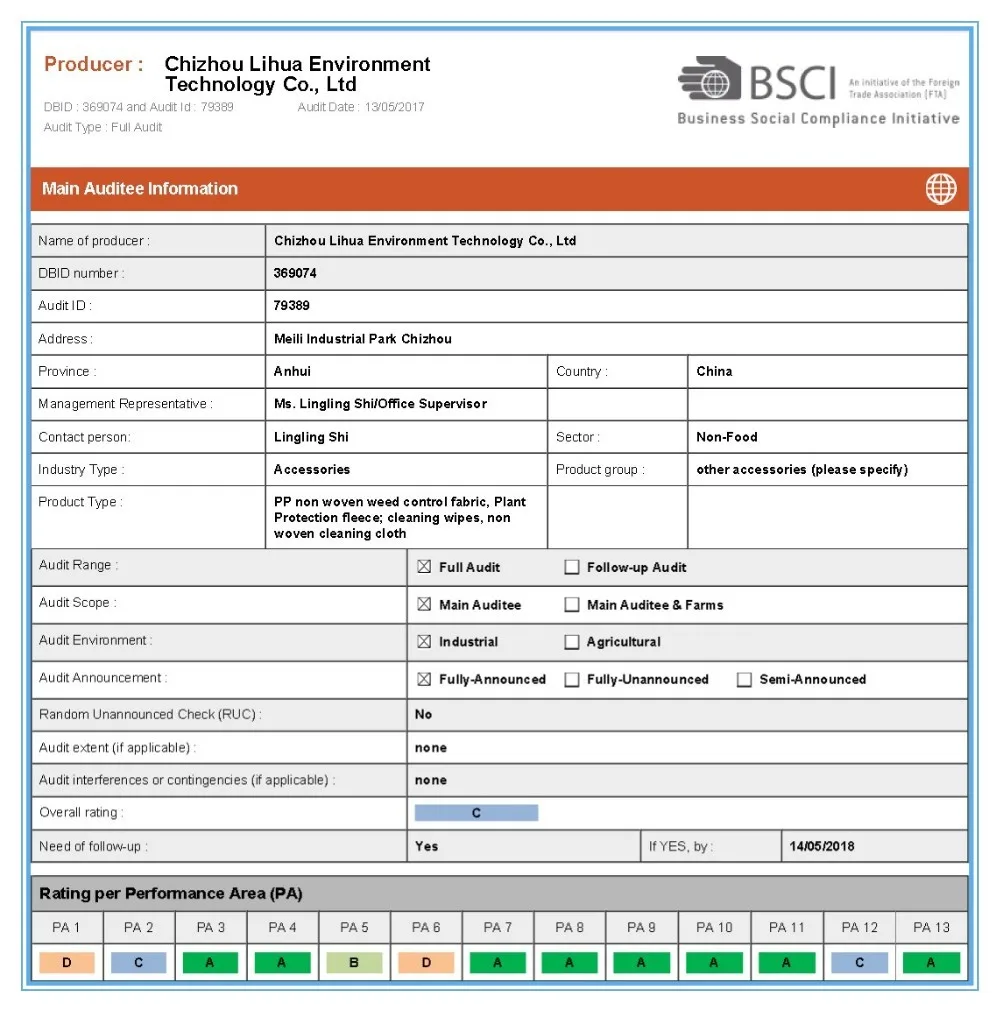Click the Province value 'Anhui'
The height and width of the screenshot is (1012, 1000).
(x=292, y=371)
